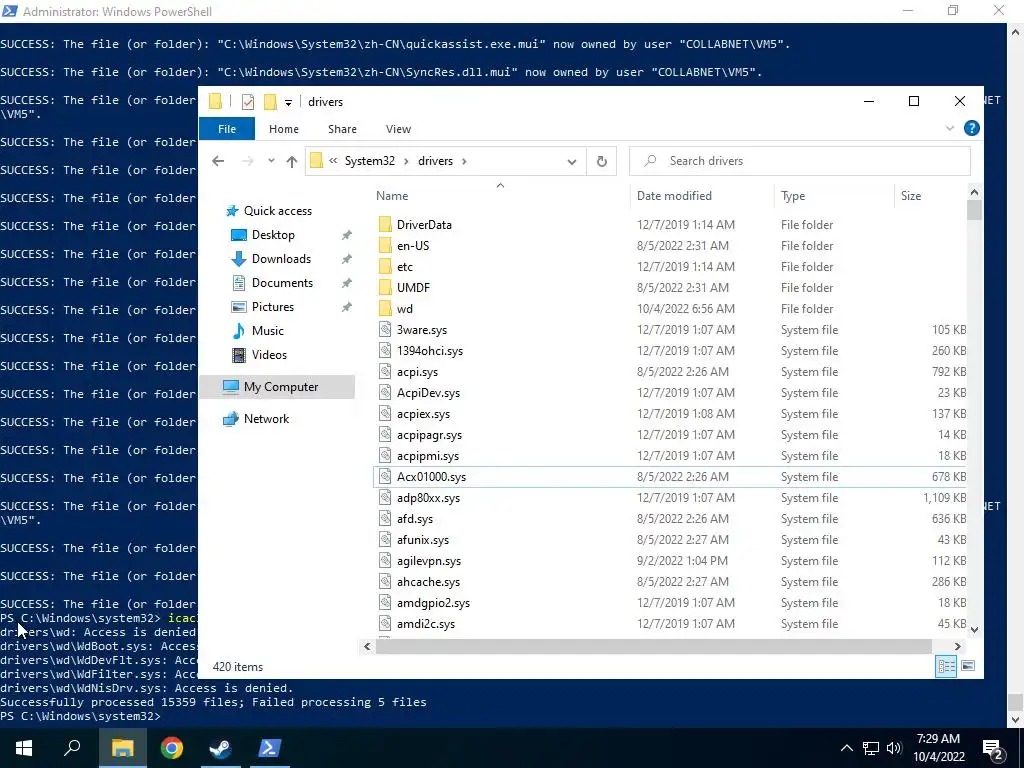Open taskbar Search magnifier

pos(72,748)
